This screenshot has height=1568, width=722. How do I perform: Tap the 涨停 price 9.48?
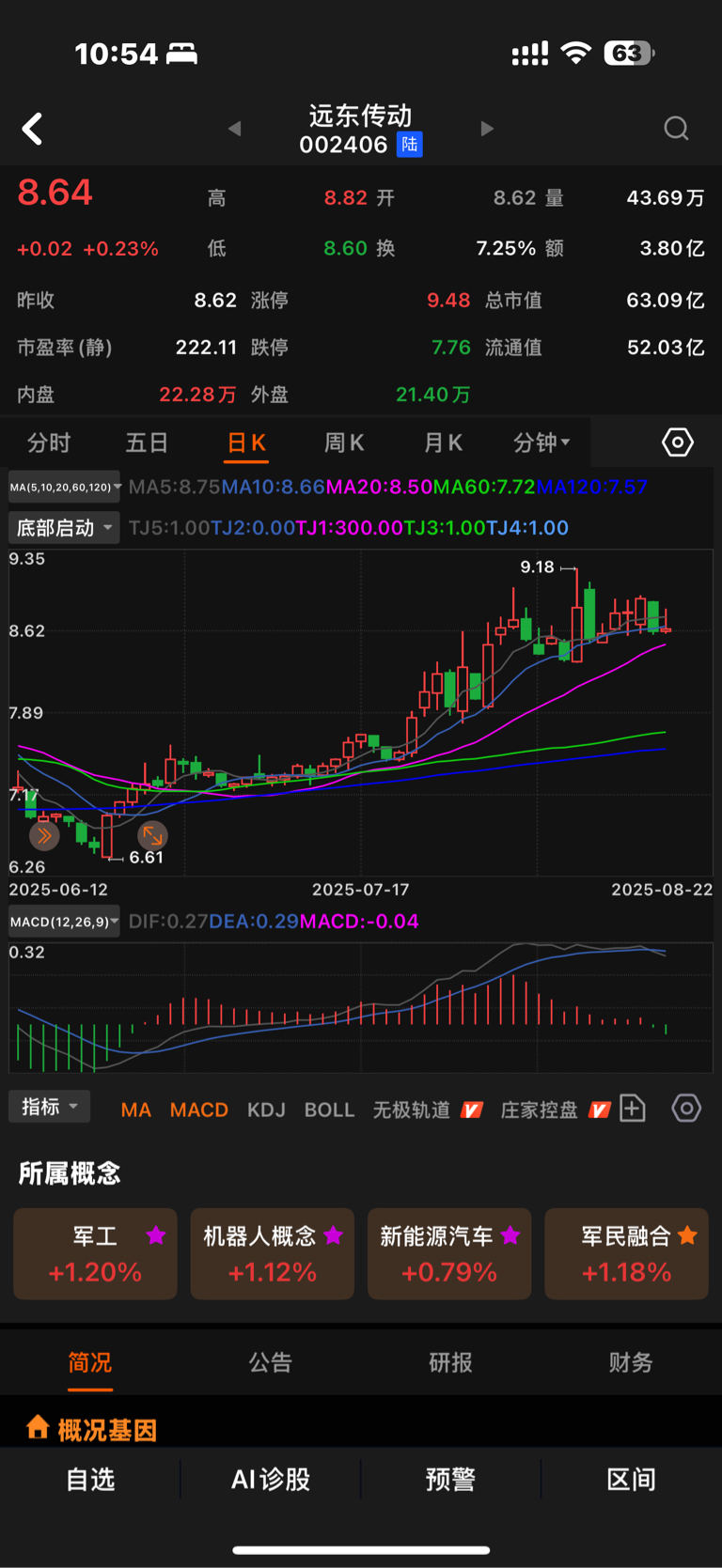[448, 300]
